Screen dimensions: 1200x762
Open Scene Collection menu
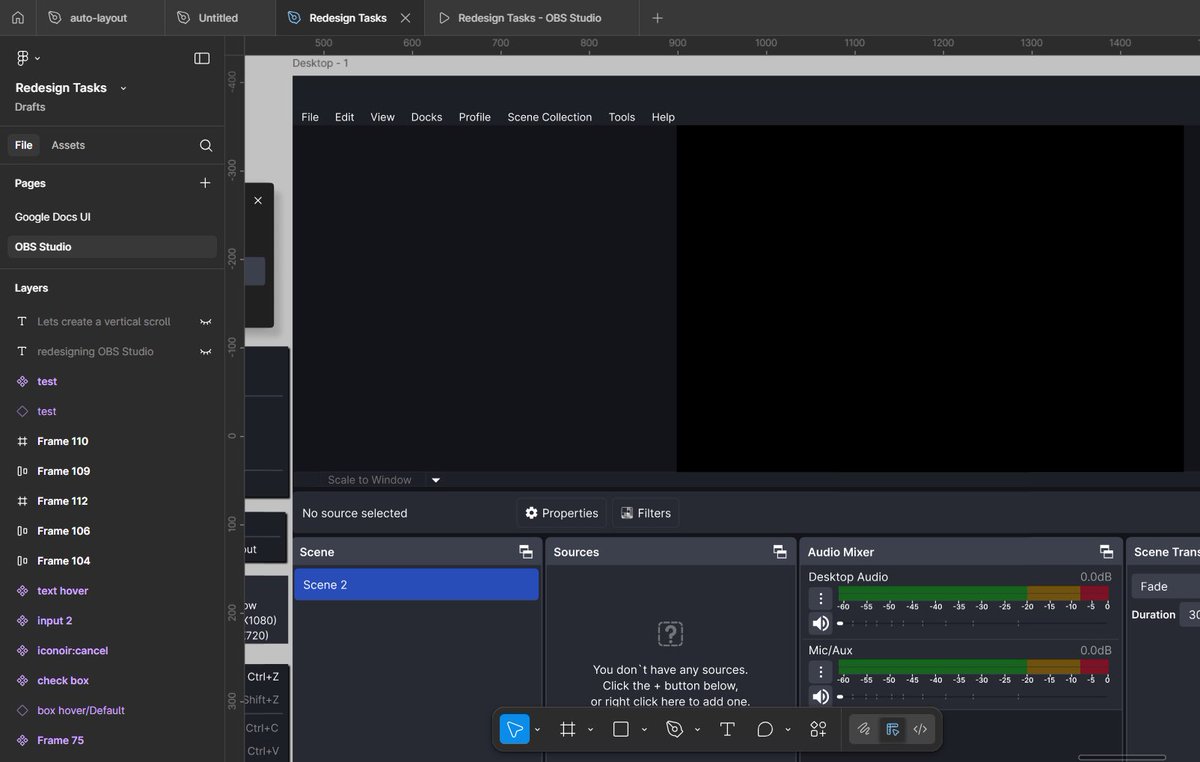coord(549,117)
